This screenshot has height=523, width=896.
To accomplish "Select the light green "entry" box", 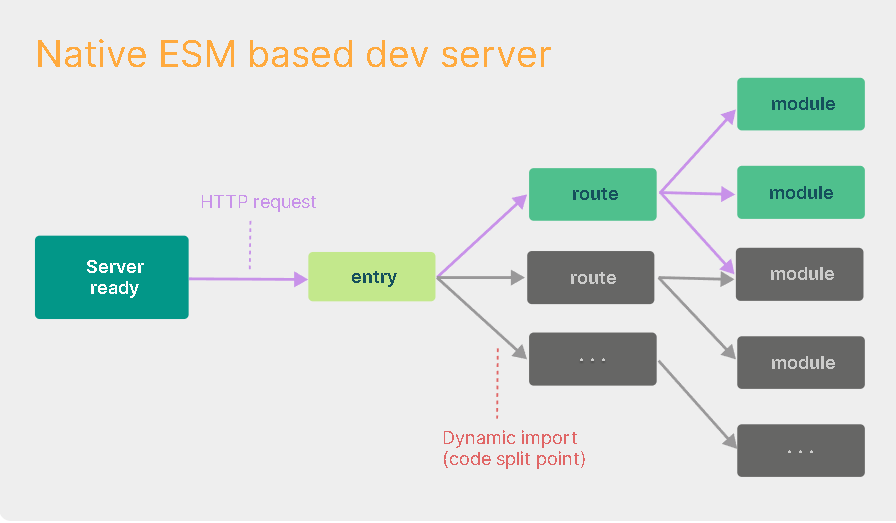I will (372, 277).
